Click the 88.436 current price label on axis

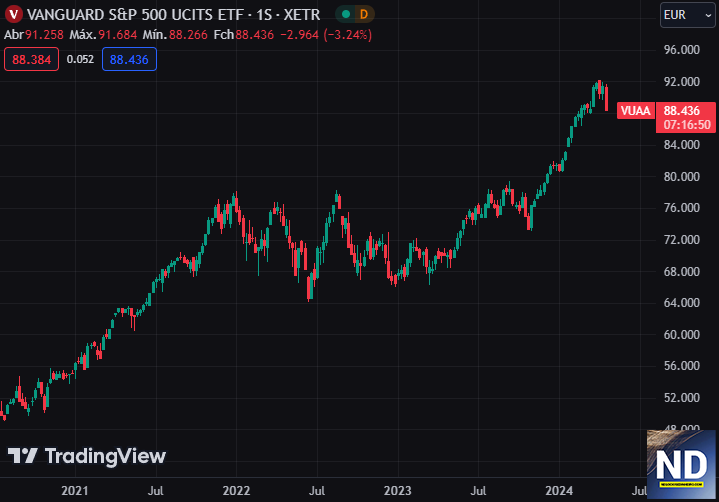click(682, 110)
